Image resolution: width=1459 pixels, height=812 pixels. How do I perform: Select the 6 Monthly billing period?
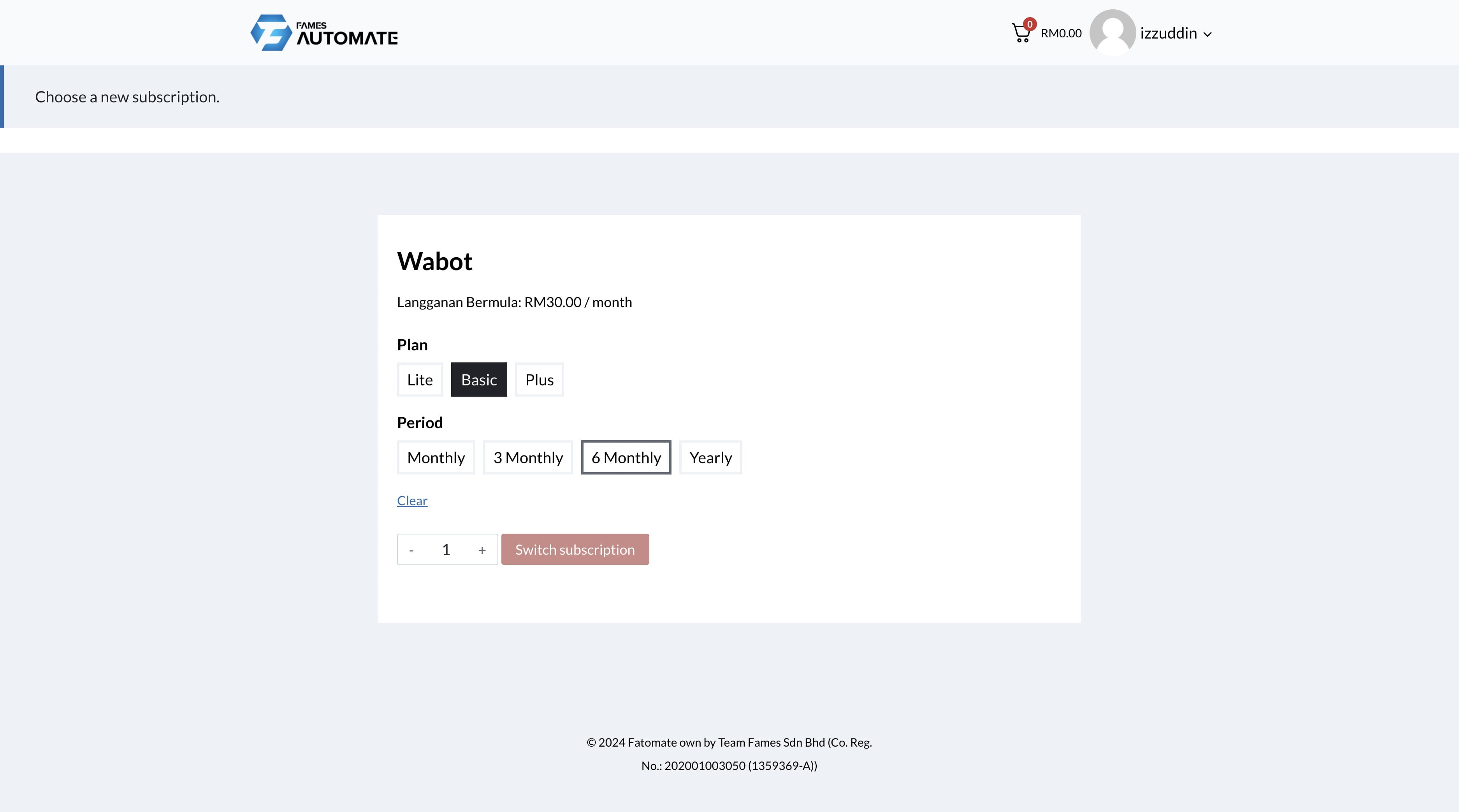[626, 457]
